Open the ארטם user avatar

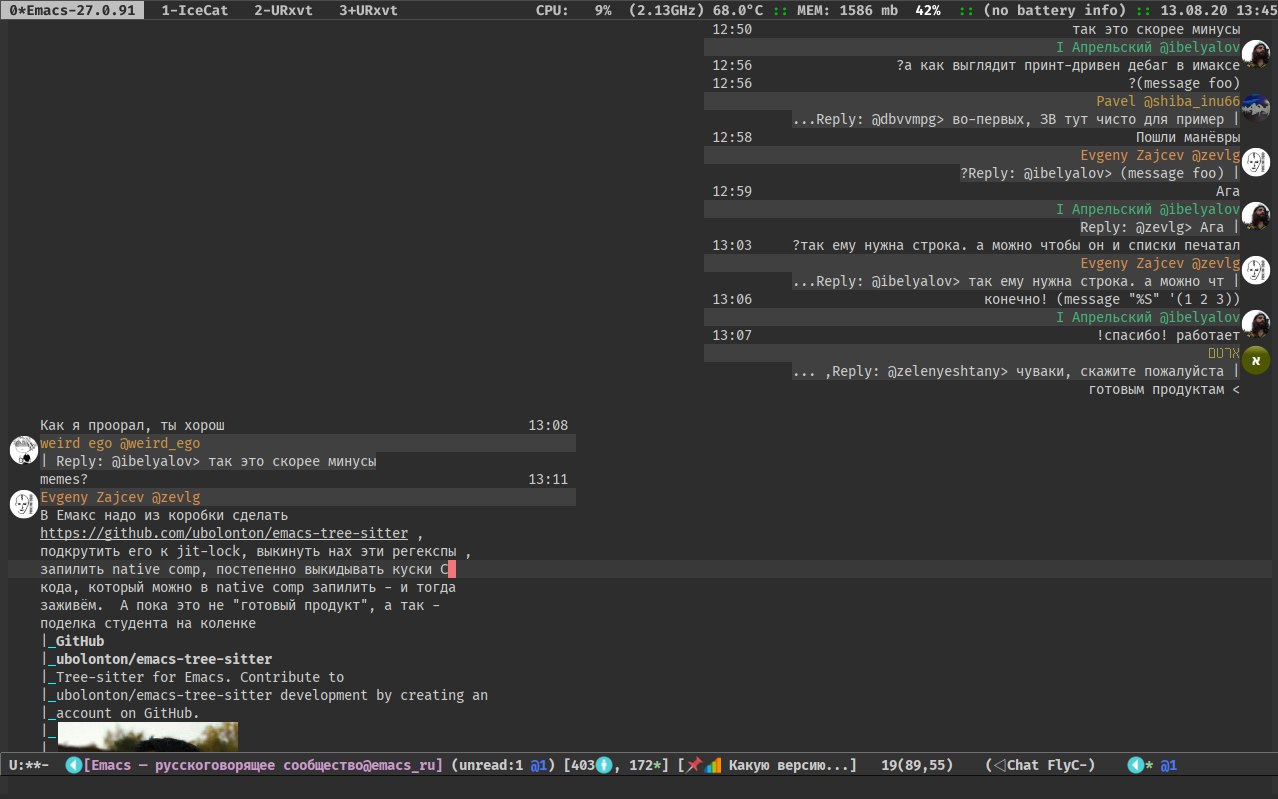click(x=1256, y=361)
